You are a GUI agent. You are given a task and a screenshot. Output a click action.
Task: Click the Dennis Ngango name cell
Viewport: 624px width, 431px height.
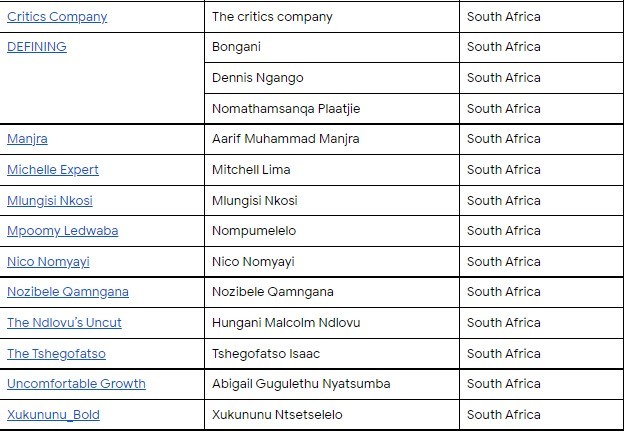coord(258,78)
